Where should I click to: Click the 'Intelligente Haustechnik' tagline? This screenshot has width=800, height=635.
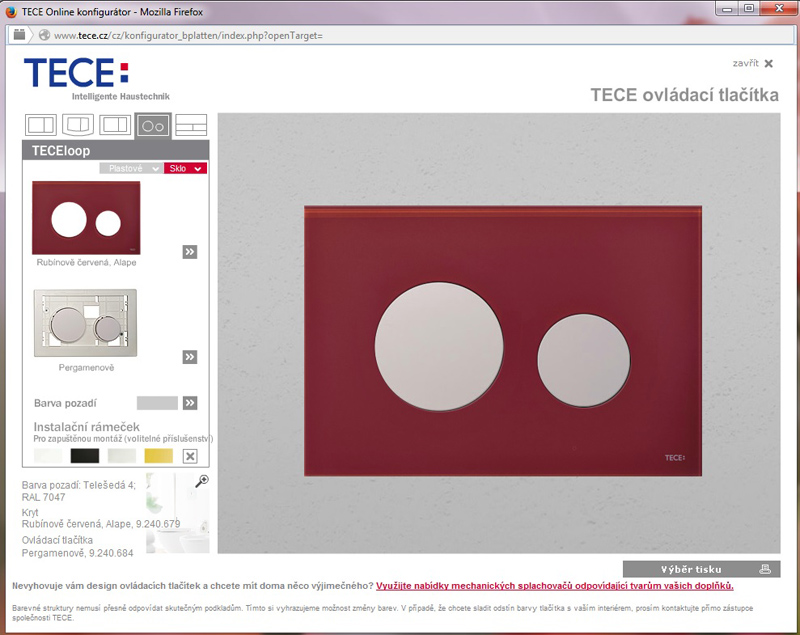(121, 96)
